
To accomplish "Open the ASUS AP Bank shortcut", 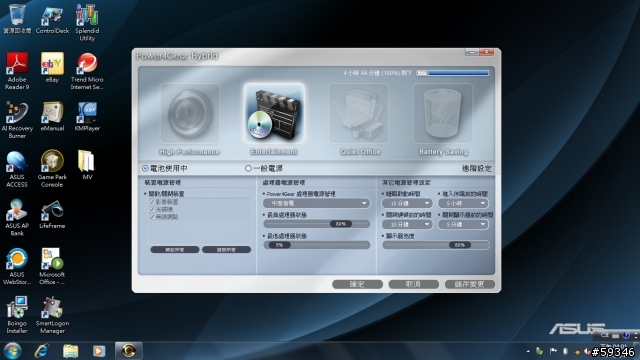I will click(x=17, y=217).
